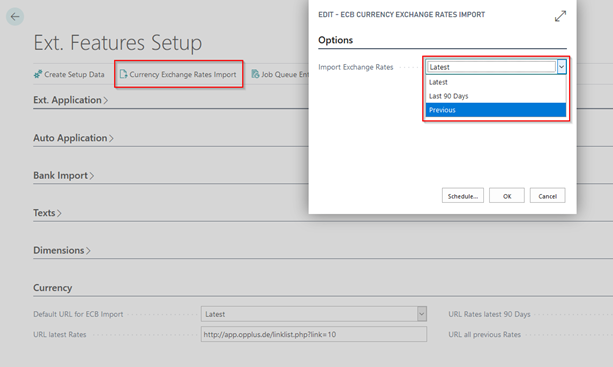
Task: Go back using the arrow button
Action: click(x=15, y=17)
